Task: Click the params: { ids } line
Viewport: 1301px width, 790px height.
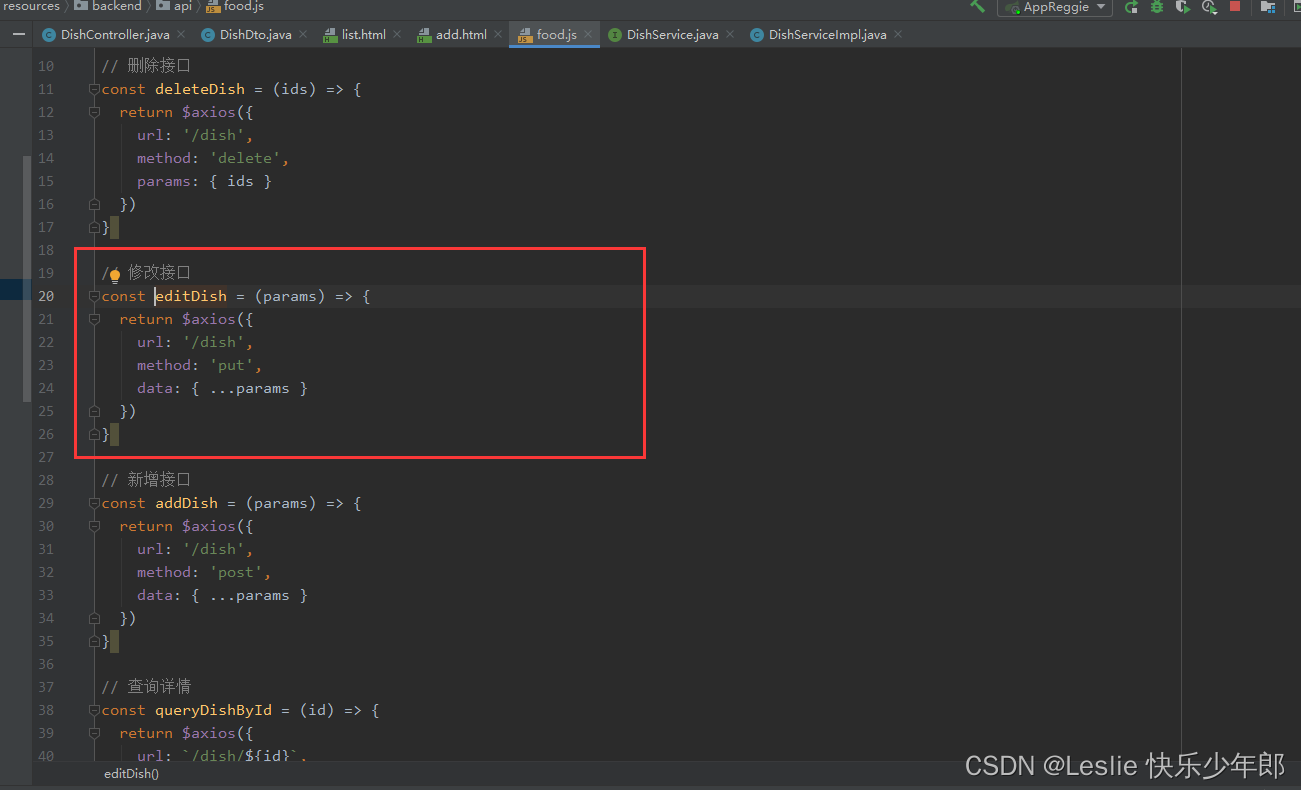Action: (204, 181)
